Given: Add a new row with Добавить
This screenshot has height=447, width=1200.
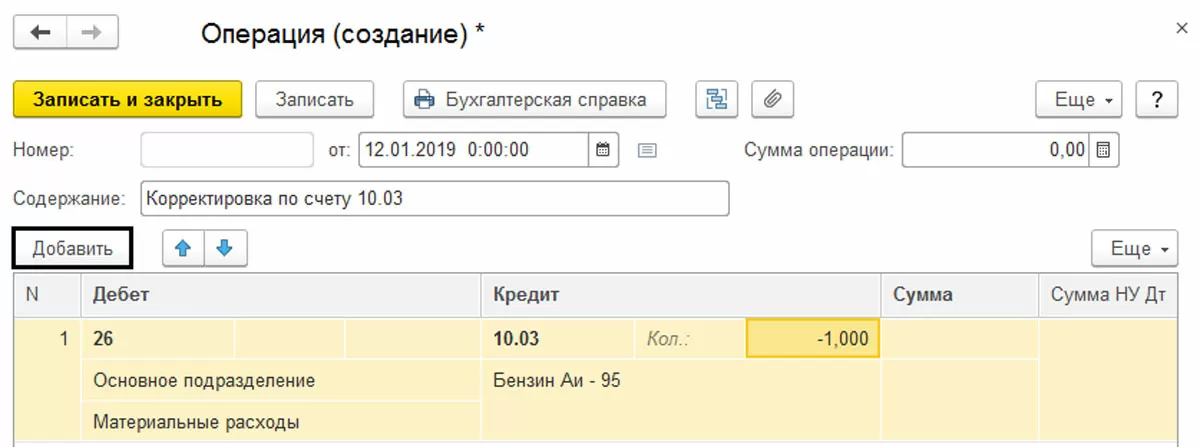Looking at the screenshot, I should tap(72, 249).
